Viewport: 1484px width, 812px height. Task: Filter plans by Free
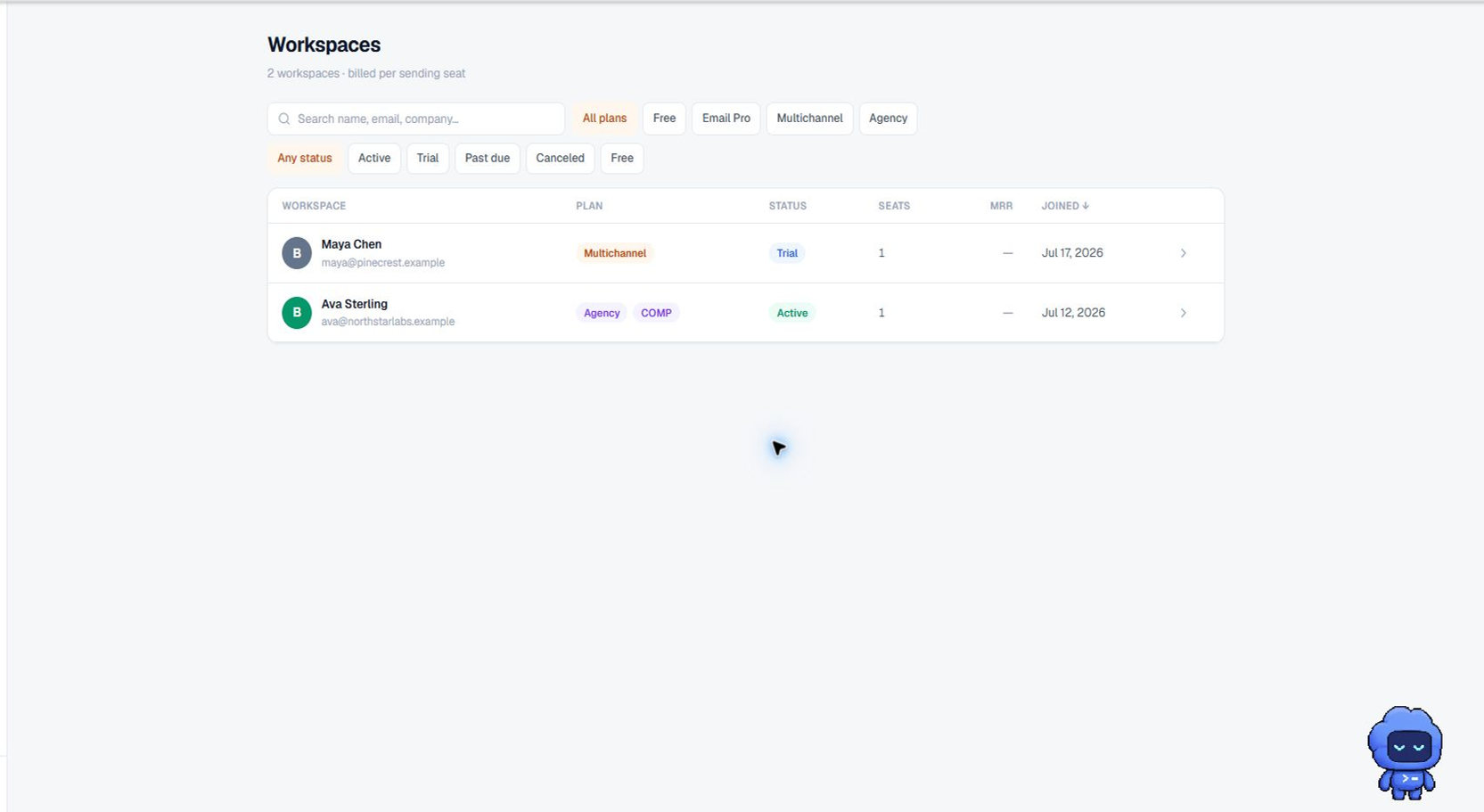[x=664, y=119]
